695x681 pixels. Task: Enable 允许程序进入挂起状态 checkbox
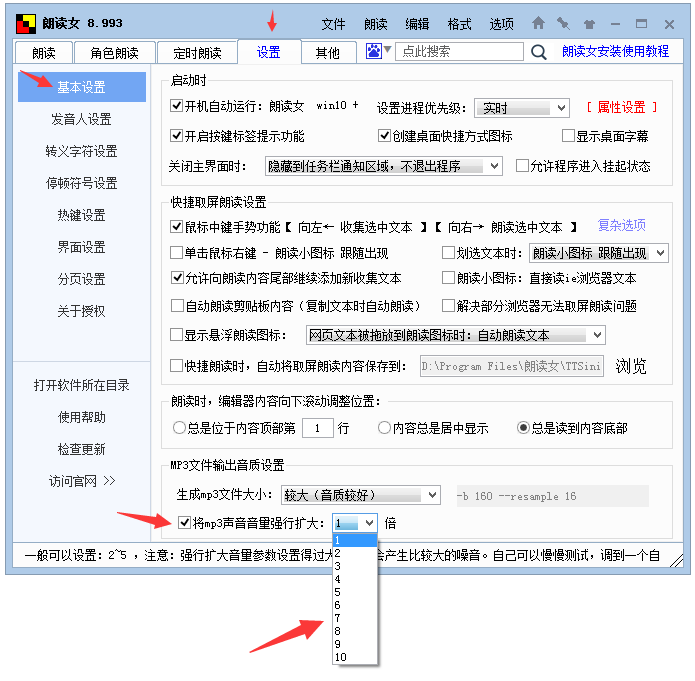[522, 166]
